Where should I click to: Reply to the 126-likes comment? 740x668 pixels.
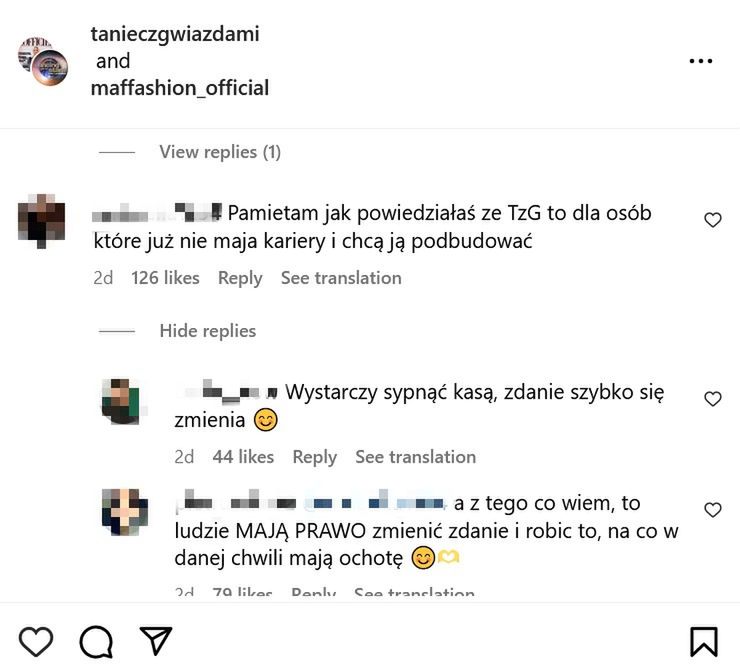240,278
